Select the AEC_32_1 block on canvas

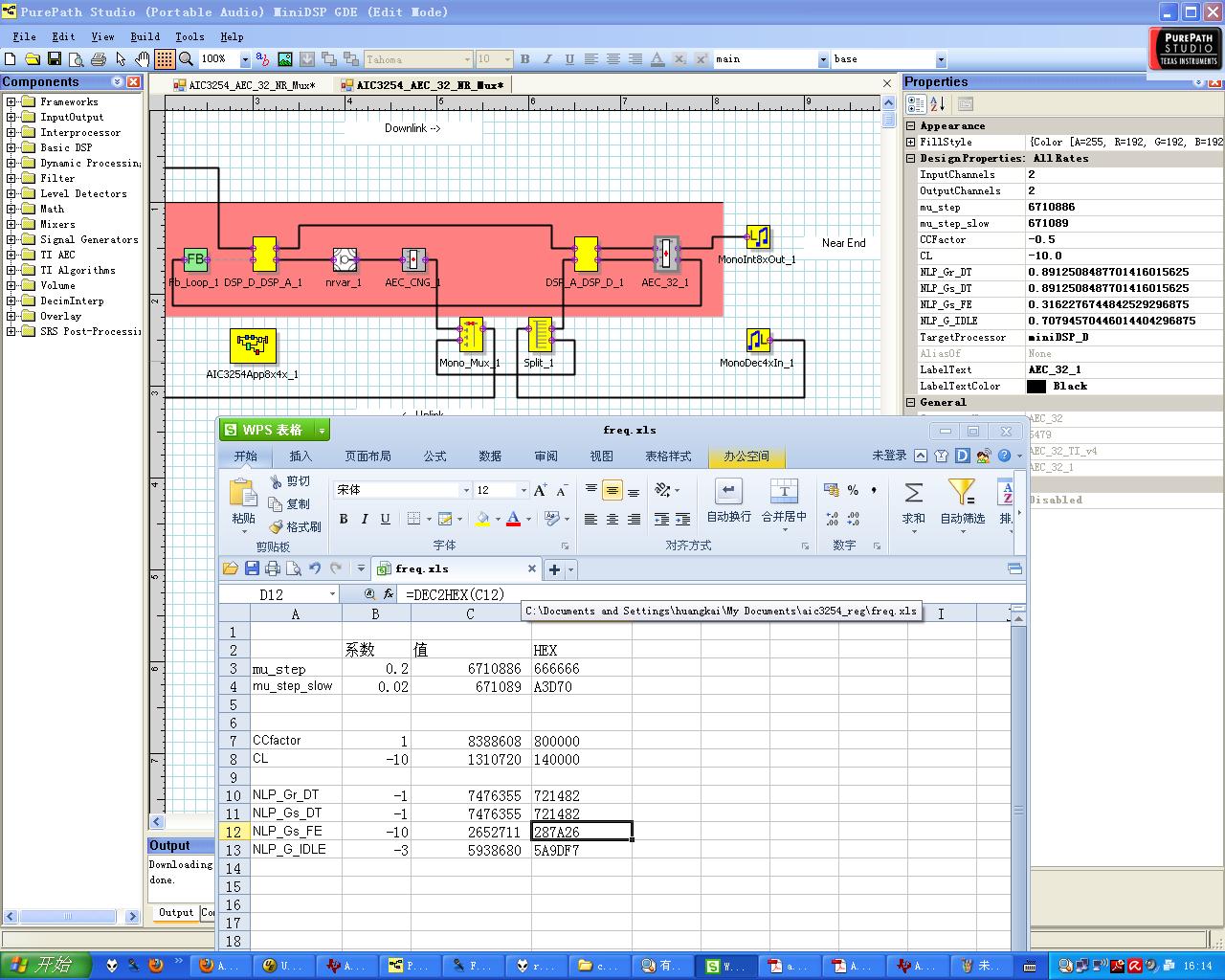[666, 255]
